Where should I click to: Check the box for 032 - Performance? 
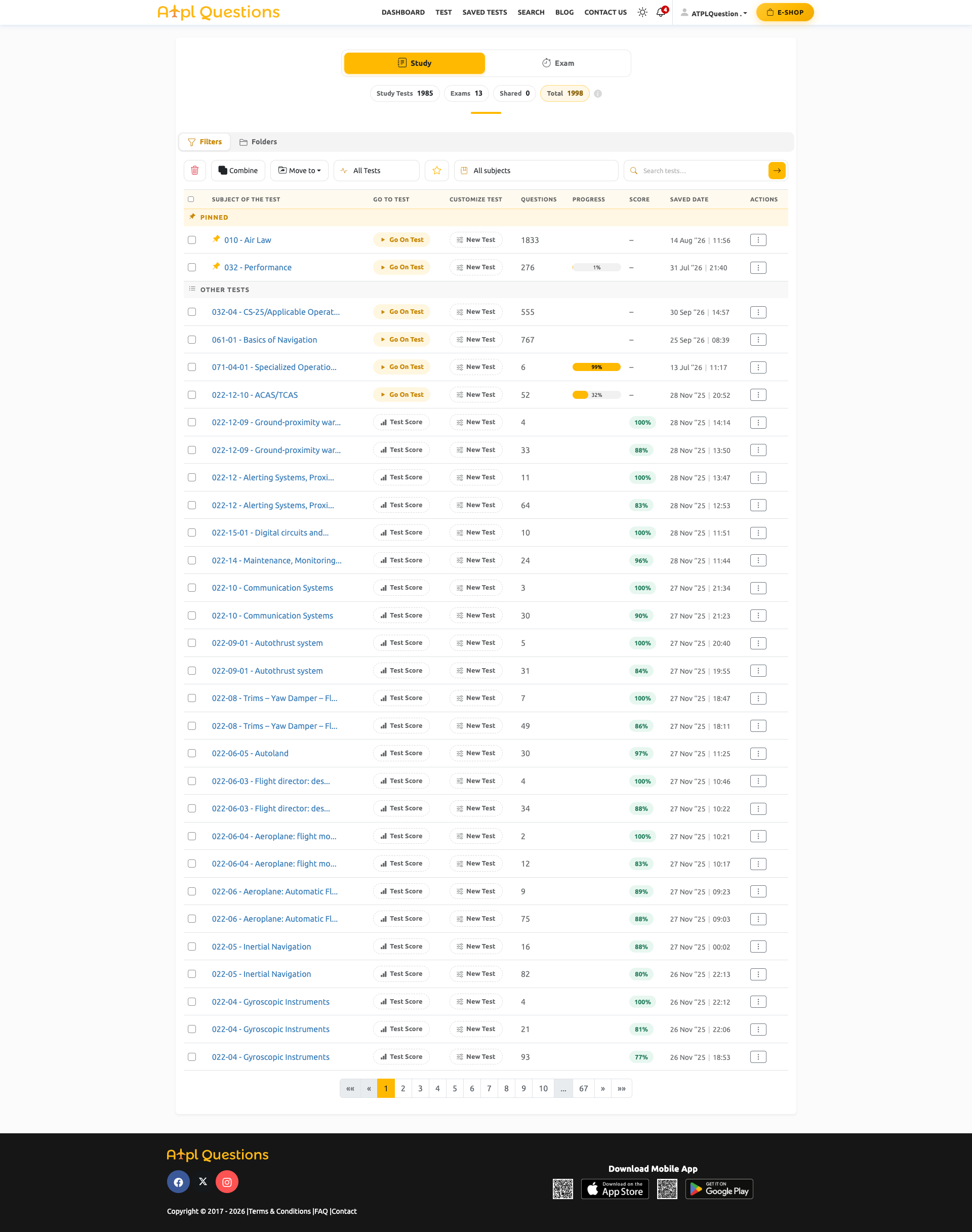pyautogui.click(x=192, y=267)
